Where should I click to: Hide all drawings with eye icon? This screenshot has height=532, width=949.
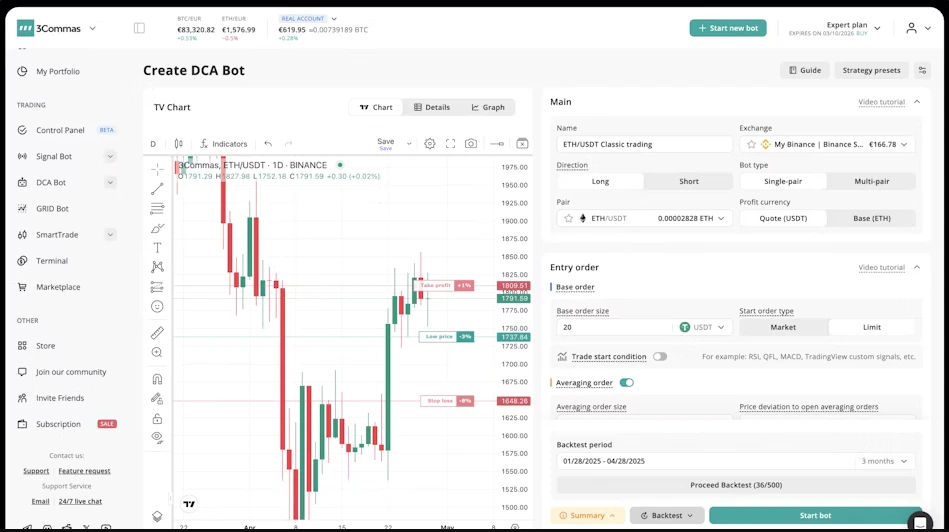(x=157, y=437)
